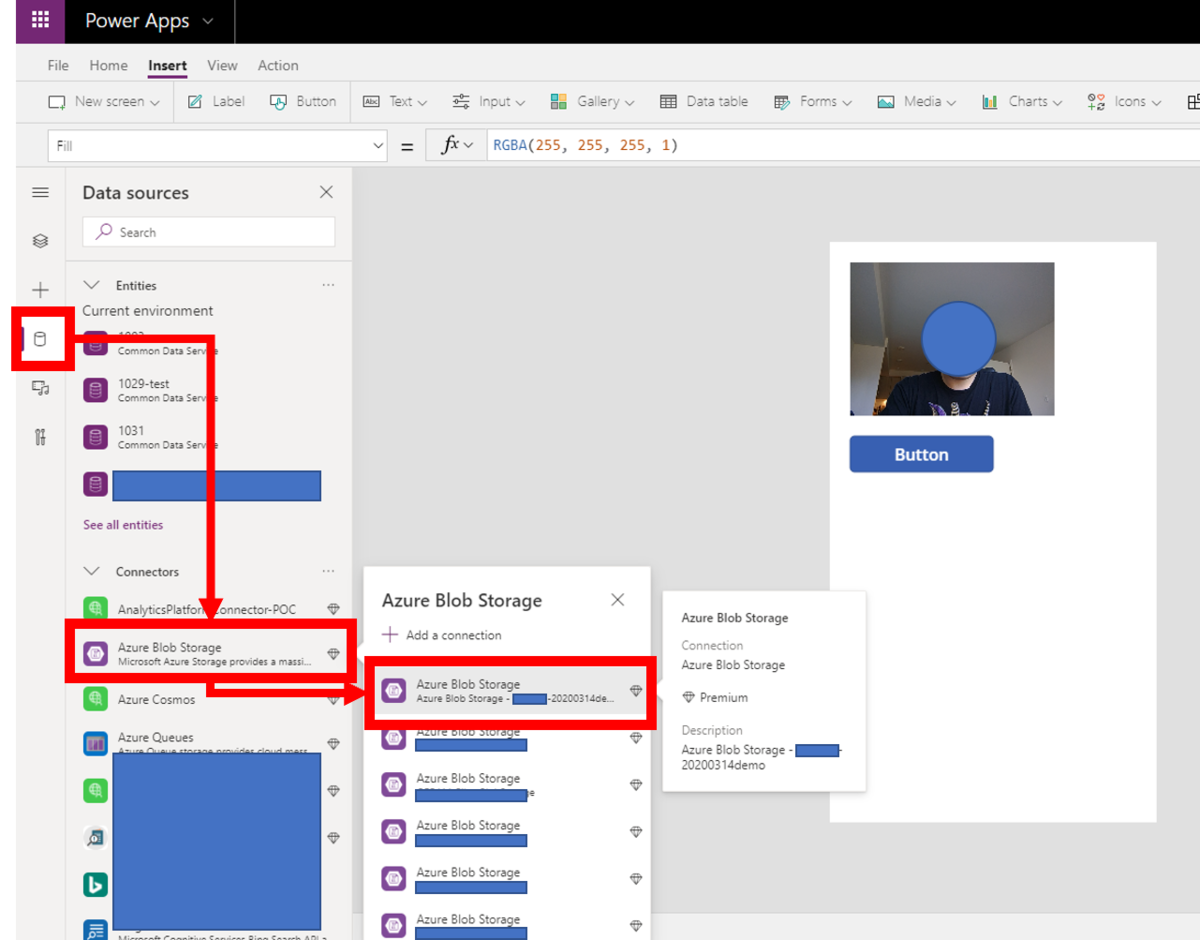Switch to the Insert tab
Viewport: 1200px width, 940px height.
(167, 66)
